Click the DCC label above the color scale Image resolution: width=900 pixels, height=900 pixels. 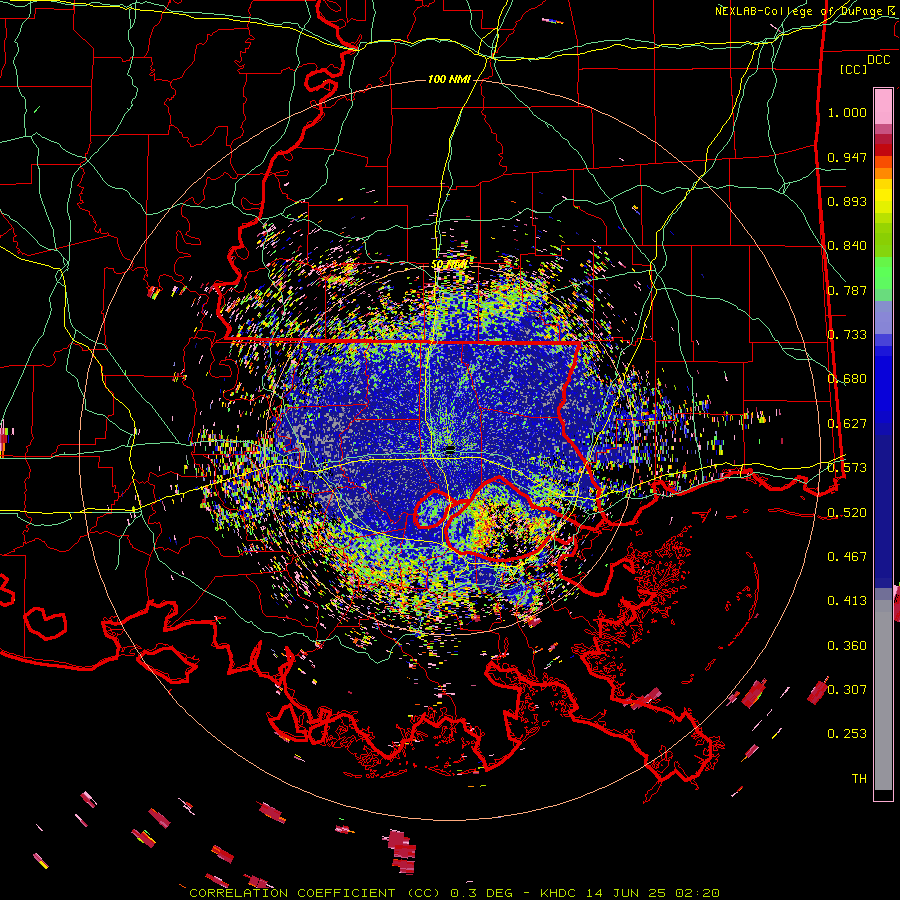click(x=878, y=60)
